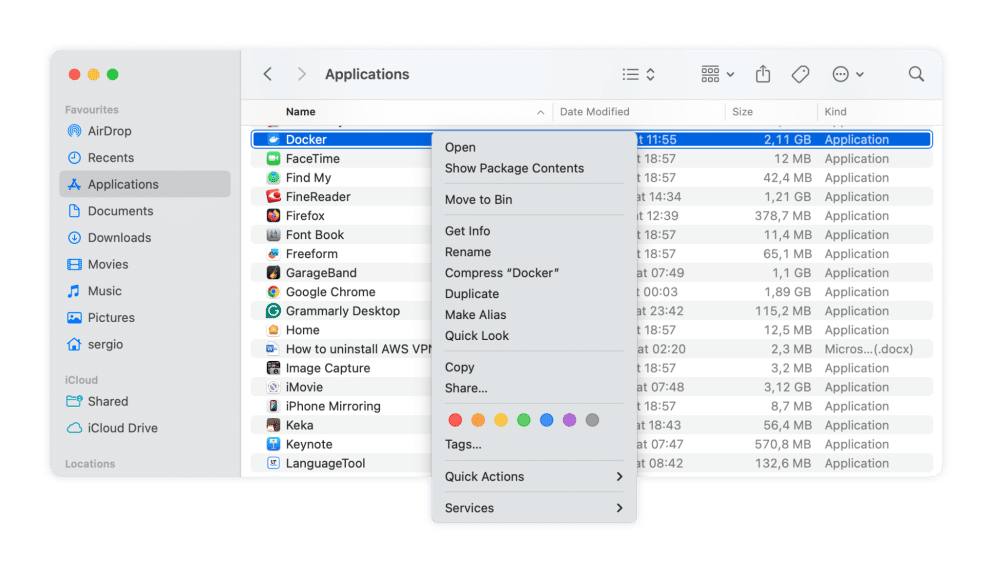993x573 pixels.
Task: Click the GarageBand app icon
Action: click(273, 272)
